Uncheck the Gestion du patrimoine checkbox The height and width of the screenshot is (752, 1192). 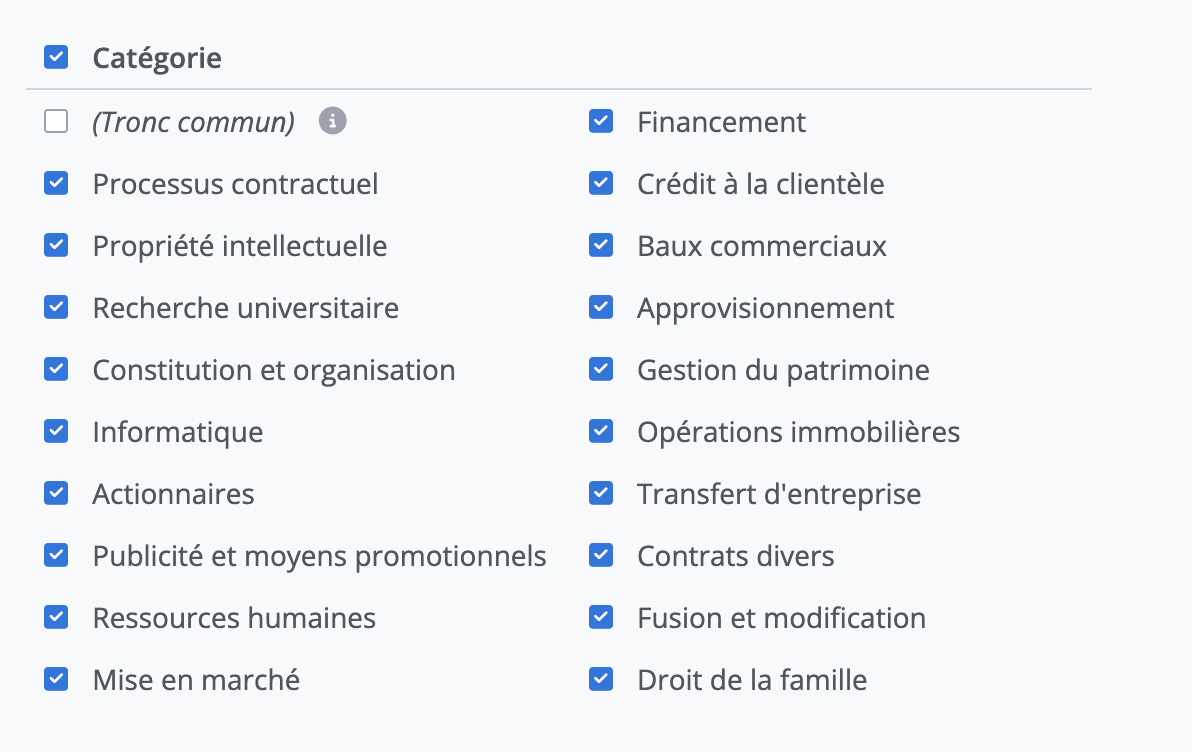601,370
